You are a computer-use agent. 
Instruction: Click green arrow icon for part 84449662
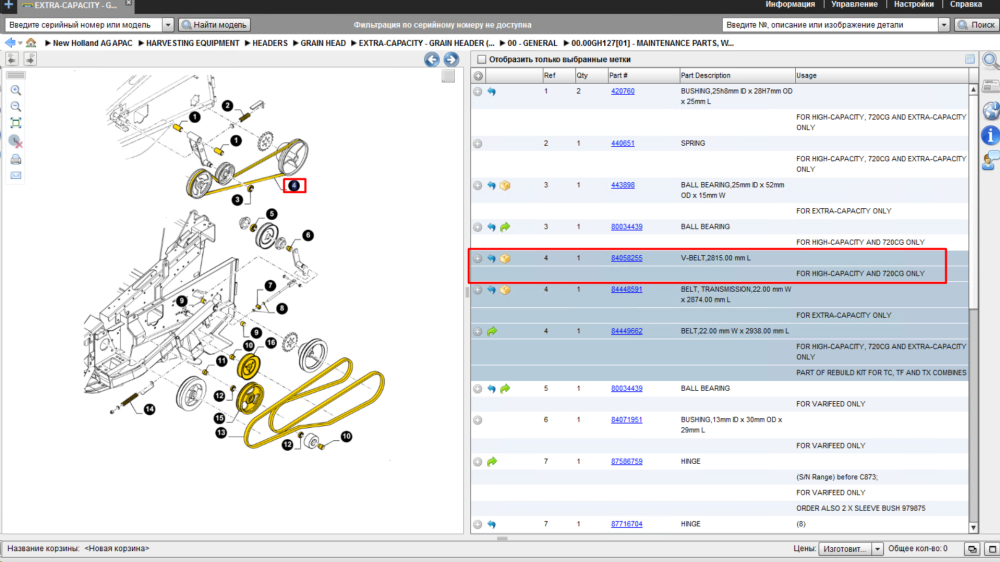tap(492, 332)
